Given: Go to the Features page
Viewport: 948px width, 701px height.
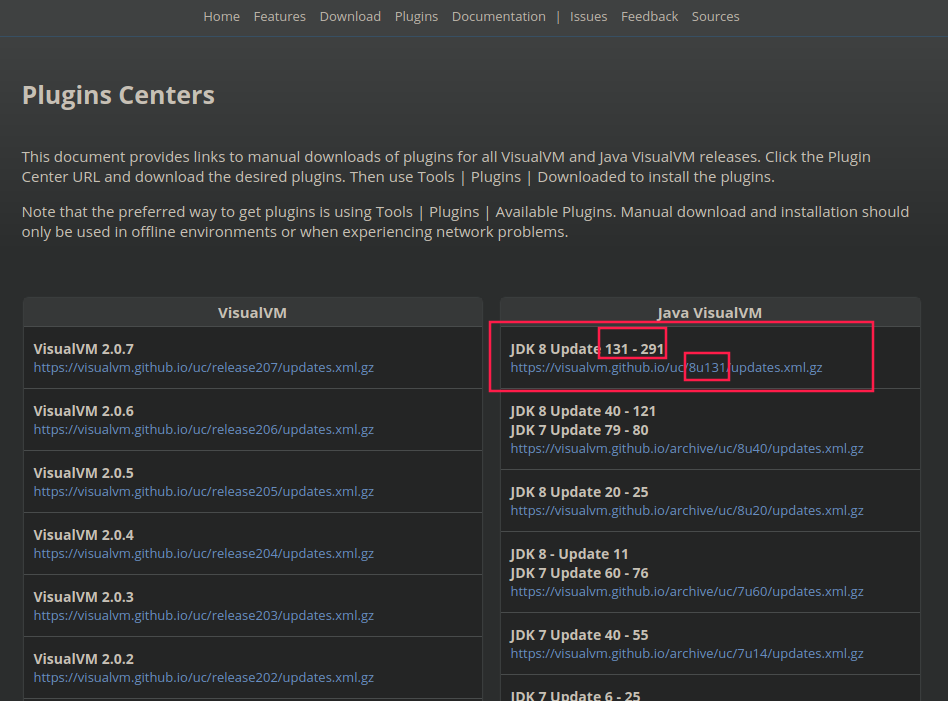Looking at the screenshot, I should [279, 16].
